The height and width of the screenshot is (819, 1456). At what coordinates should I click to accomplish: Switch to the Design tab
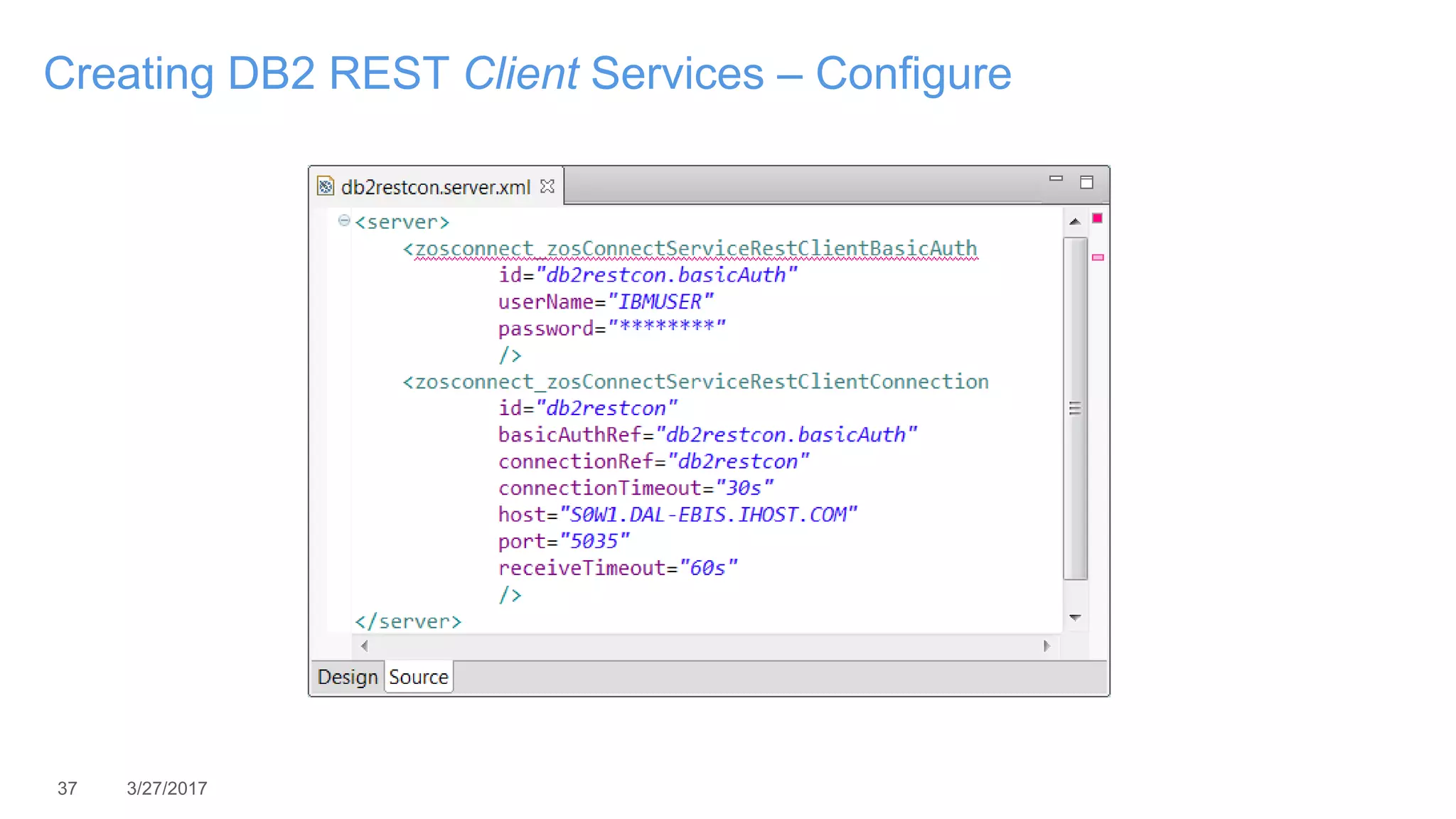click(348, 677)
